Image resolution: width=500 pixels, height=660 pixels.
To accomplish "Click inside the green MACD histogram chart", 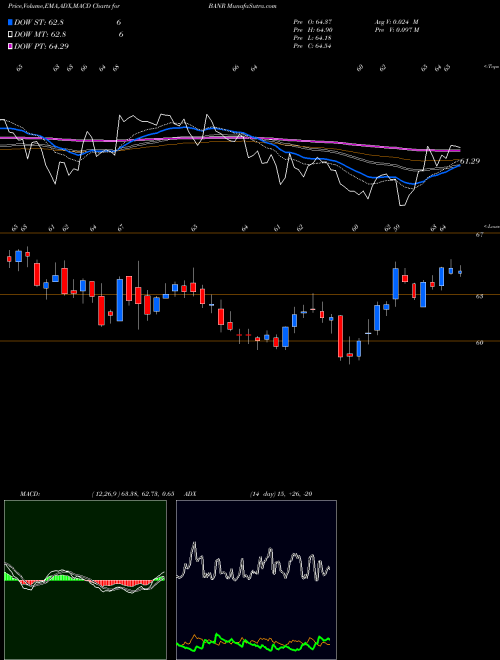I will (x=85, y=580).
